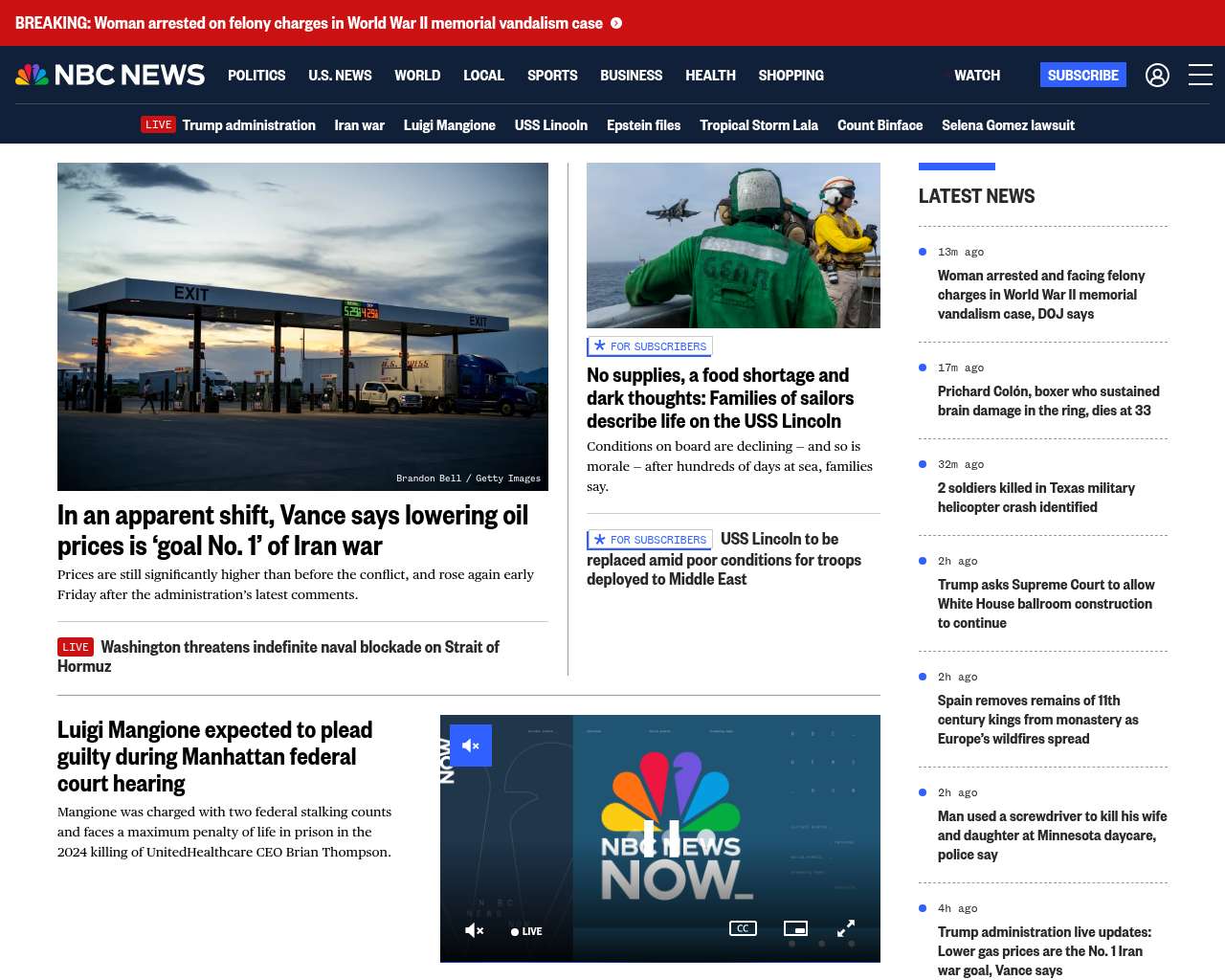
Task: Click the '17m ago' timestamp
Action: [x=961, y=367]
